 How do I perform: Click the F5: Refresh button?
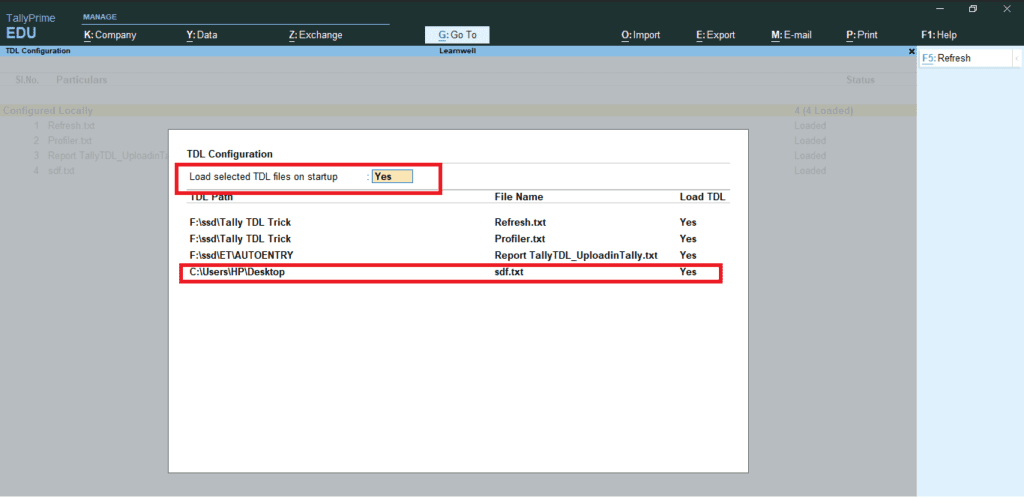965,58
